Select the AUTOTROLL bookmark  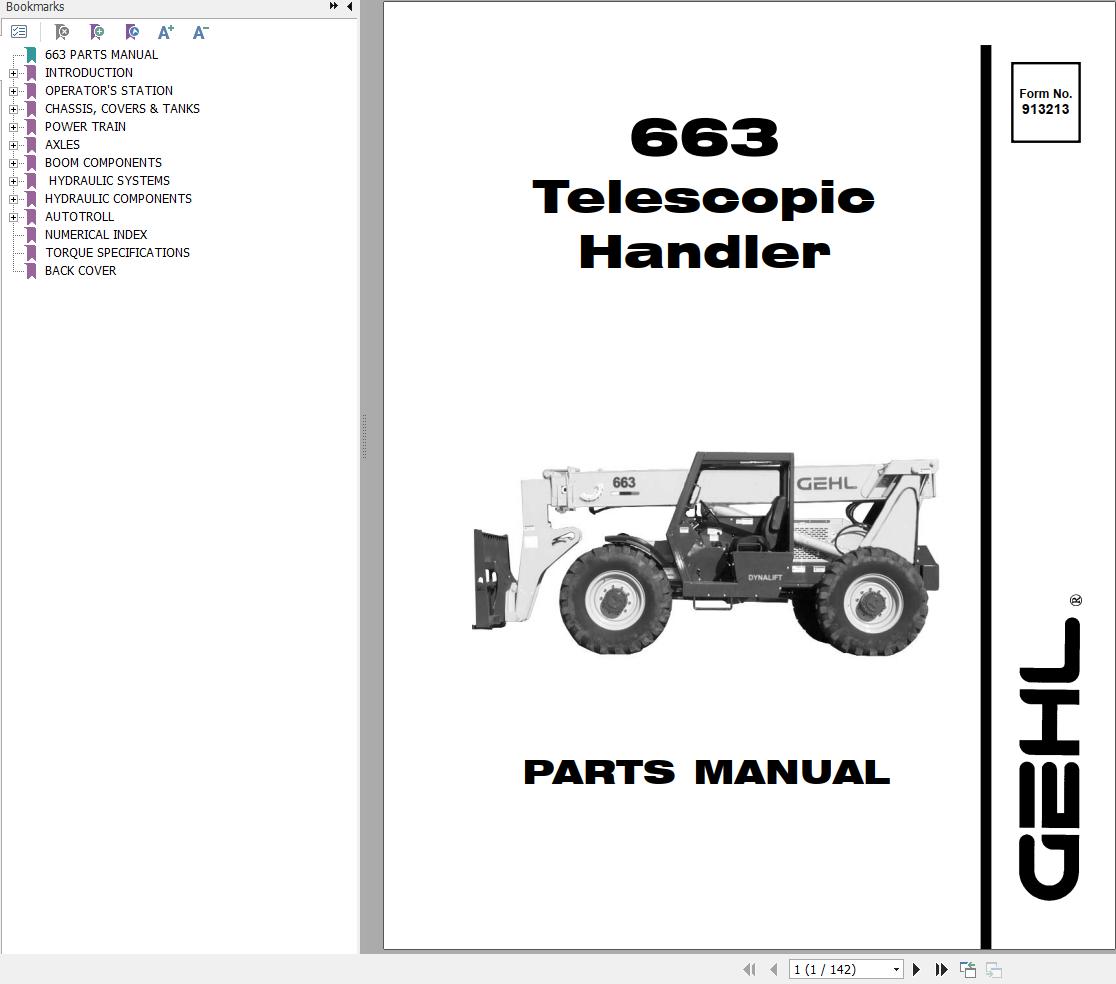tap(79, 216)
